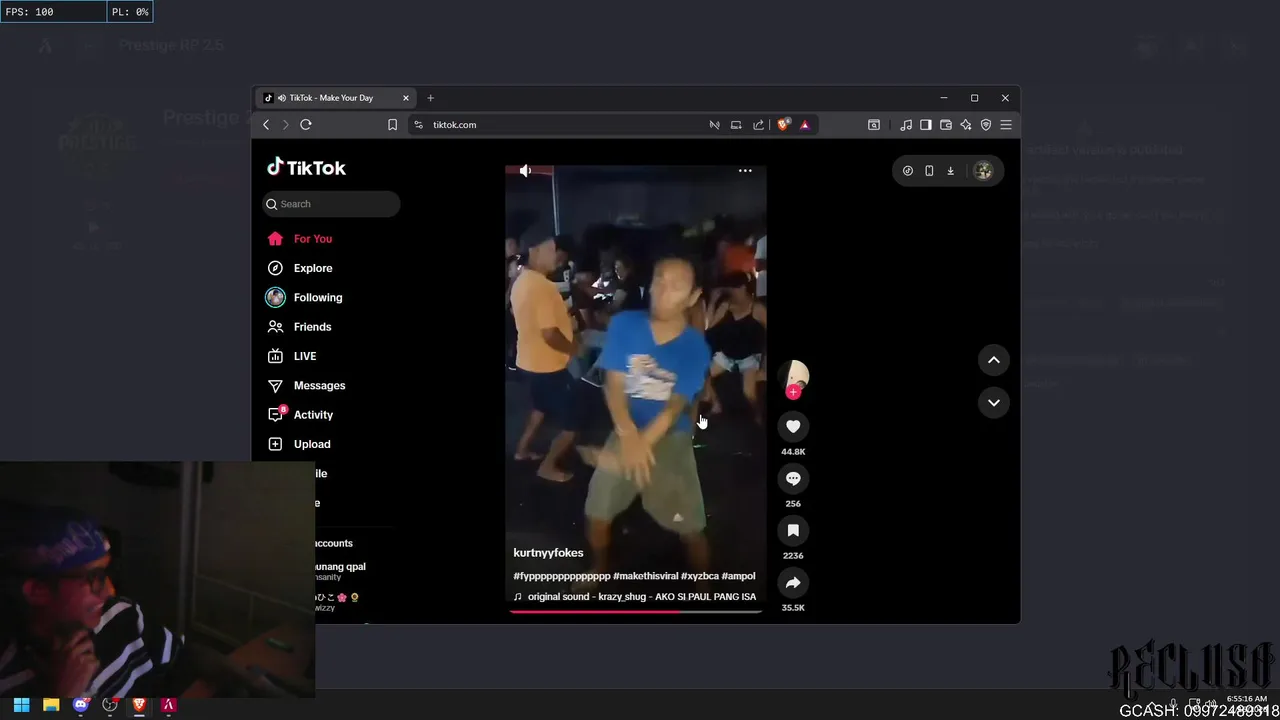Open Discord from taskbar
This screenshot has height=720, width=1280.
pyautogui.click(x=81, y=705)
